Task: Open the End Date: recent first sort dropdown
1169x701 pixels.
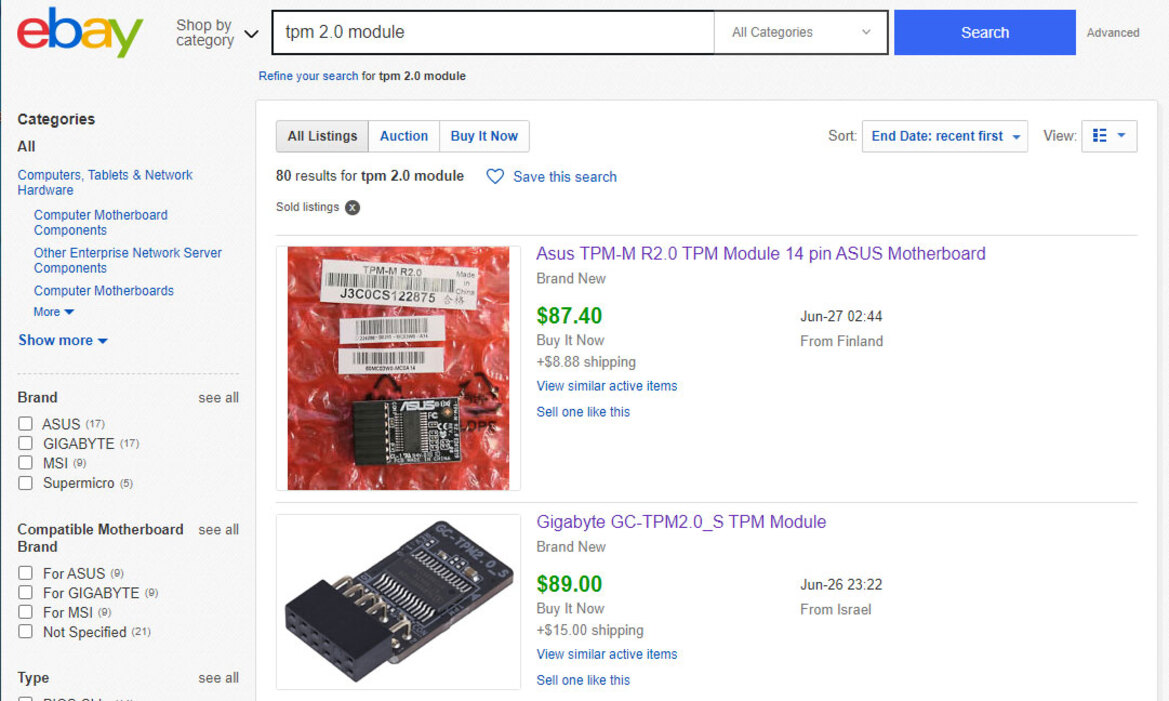Action: 943,135
